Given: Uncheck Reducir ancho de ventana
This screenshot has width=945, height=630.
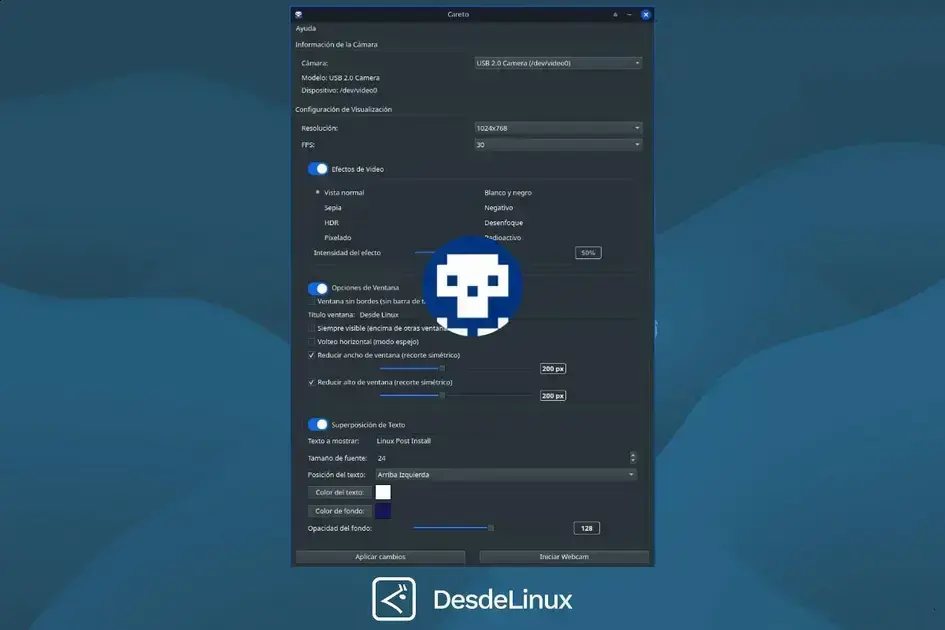Looking at the screenshot, I should [312, 355].
